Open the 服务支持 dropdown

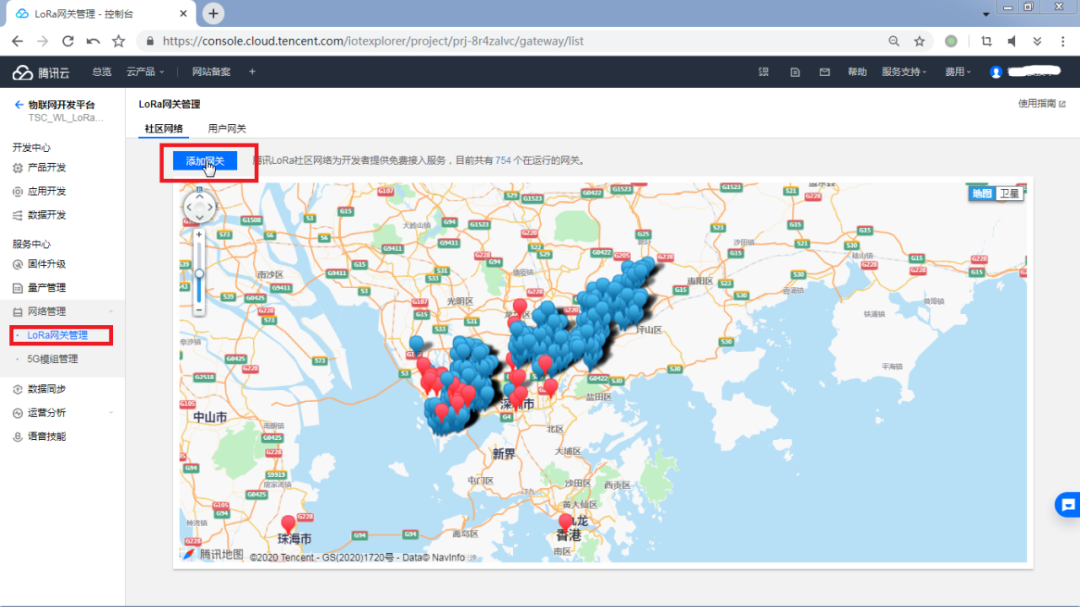click(x=904, y=72)
